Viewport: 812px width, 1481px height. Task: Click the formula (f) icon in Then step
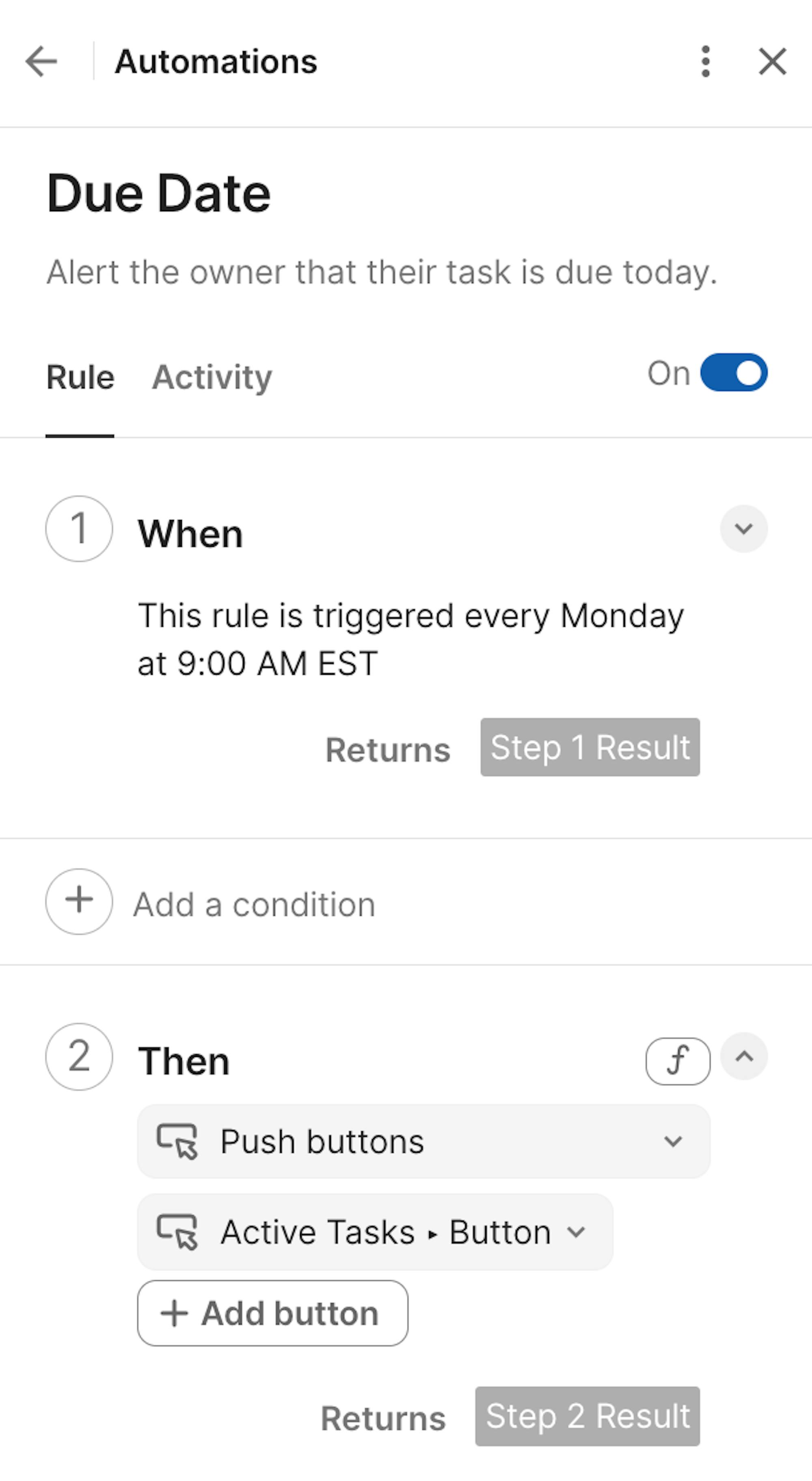[x=678, y=1061]
